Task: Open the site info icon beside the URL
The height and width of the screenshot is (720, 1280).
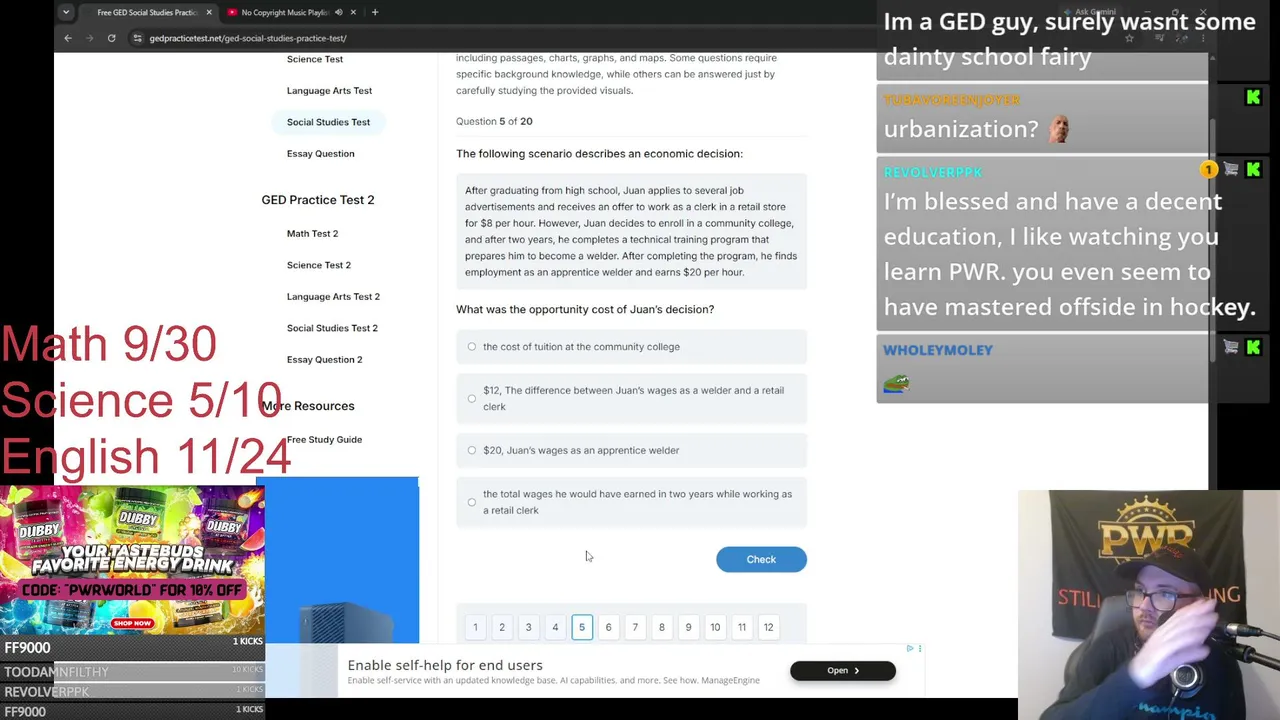Action: [137, 38]
